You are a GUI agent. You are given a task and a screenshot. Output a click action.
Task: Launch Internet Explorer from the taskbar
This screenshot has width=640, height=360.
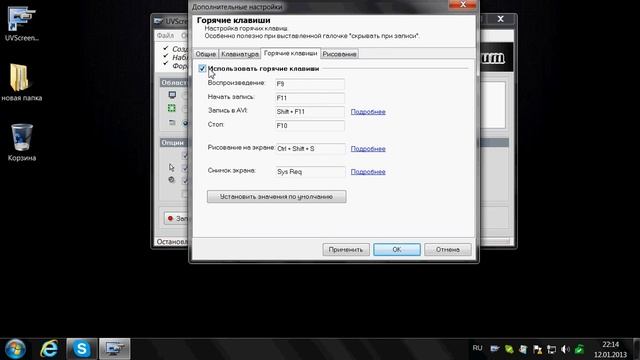(x=49, y=349)
